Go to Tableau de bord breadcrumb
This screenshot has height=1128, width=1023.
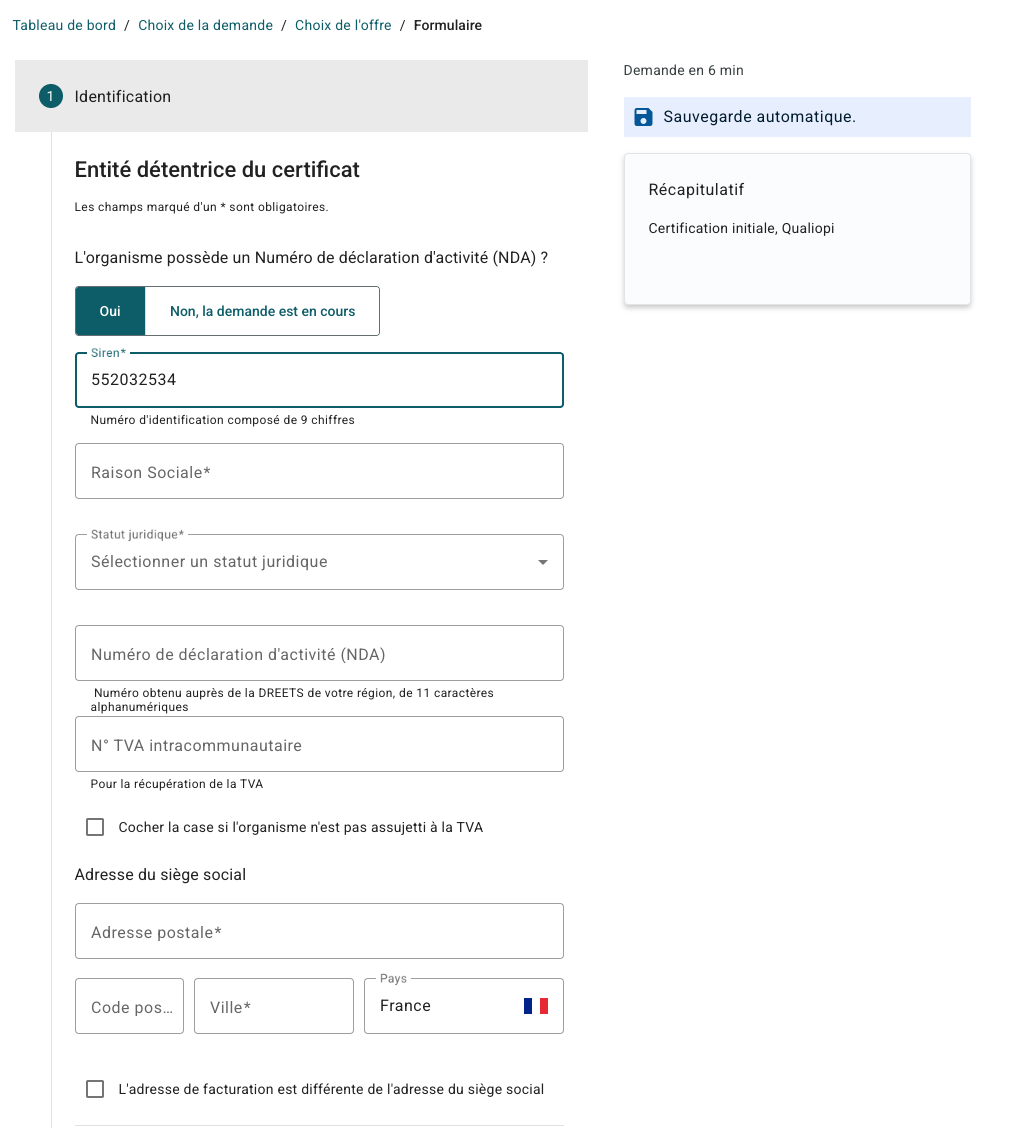point(64,25)
